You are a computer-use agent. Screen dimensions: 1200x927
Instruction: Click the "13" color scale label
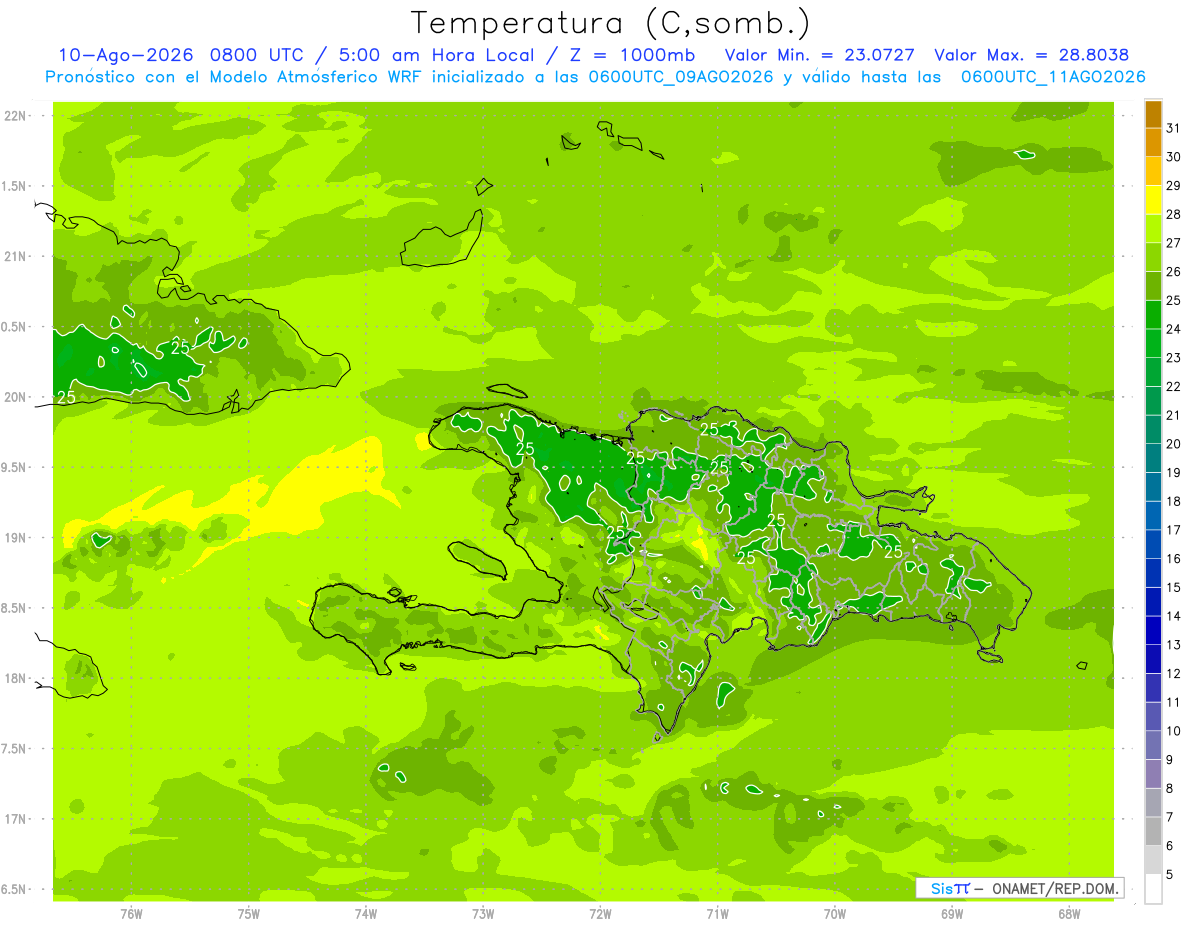(1174, 645)
